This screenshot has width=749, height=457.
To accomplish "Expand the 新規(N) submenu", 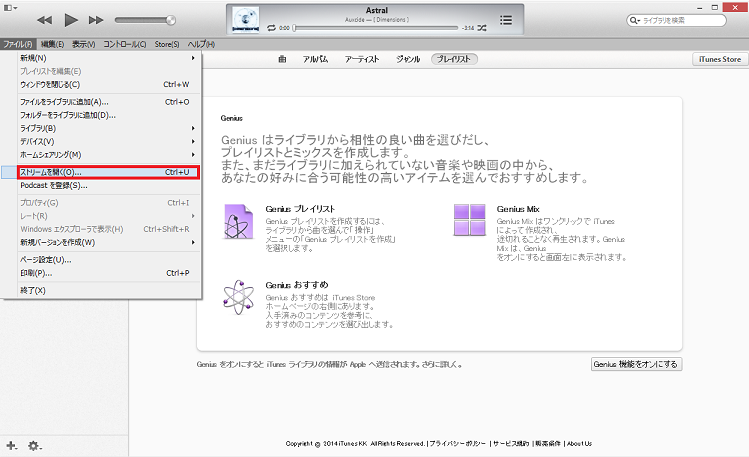I will click(x=108, y=58).
